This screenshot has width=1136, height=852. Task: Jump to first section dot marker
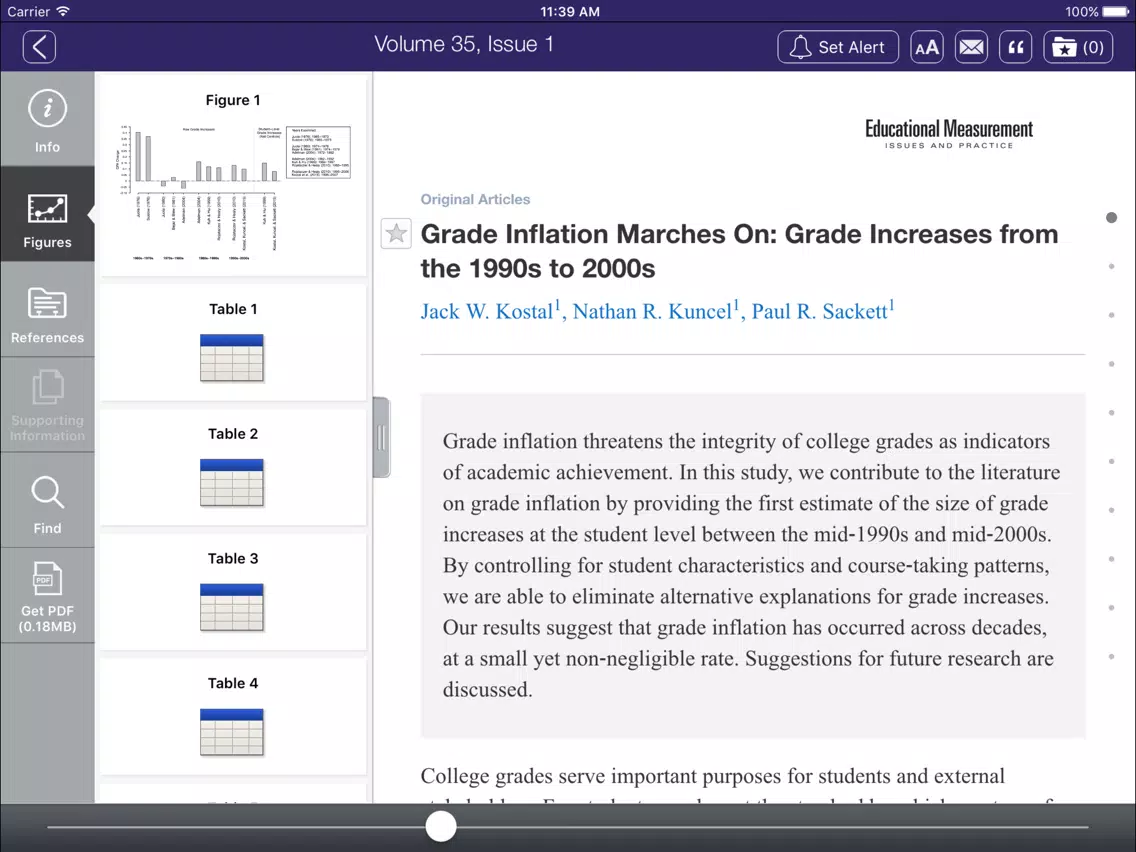click(x=1111, y=217)
